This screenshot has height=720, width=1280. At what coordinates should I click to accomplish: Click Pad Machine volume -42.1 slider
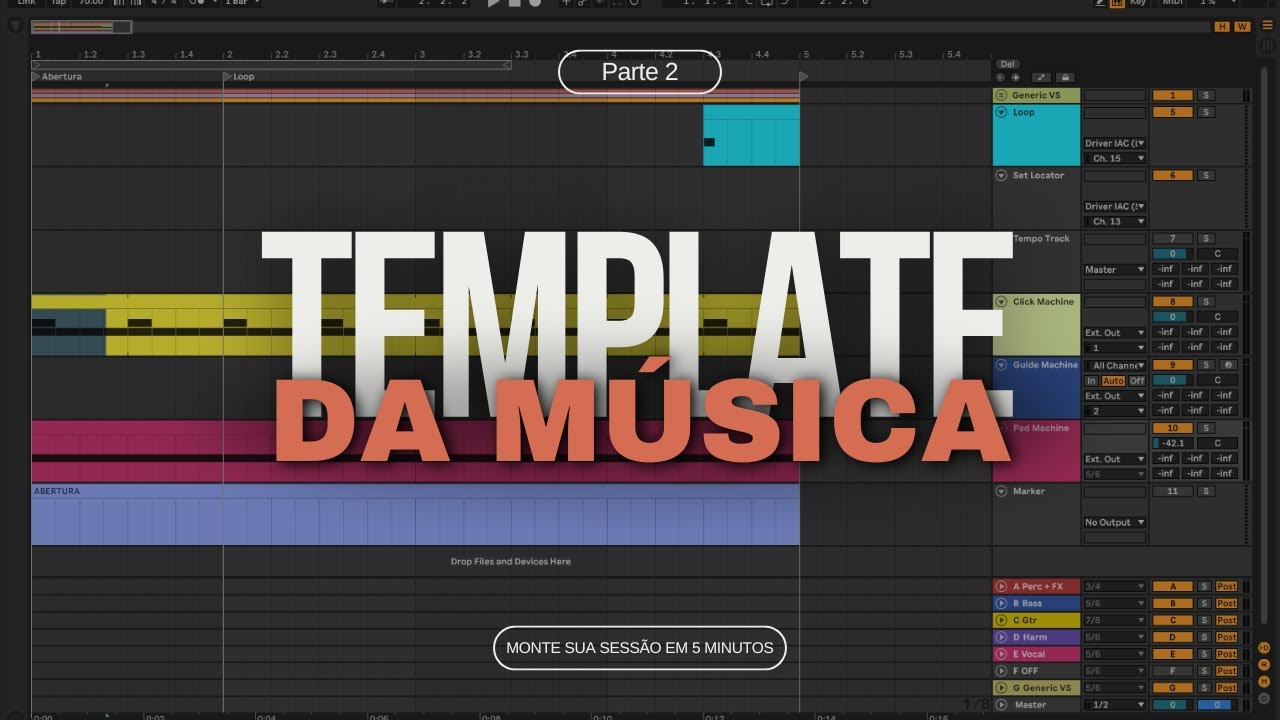(x=1173, y=443)
